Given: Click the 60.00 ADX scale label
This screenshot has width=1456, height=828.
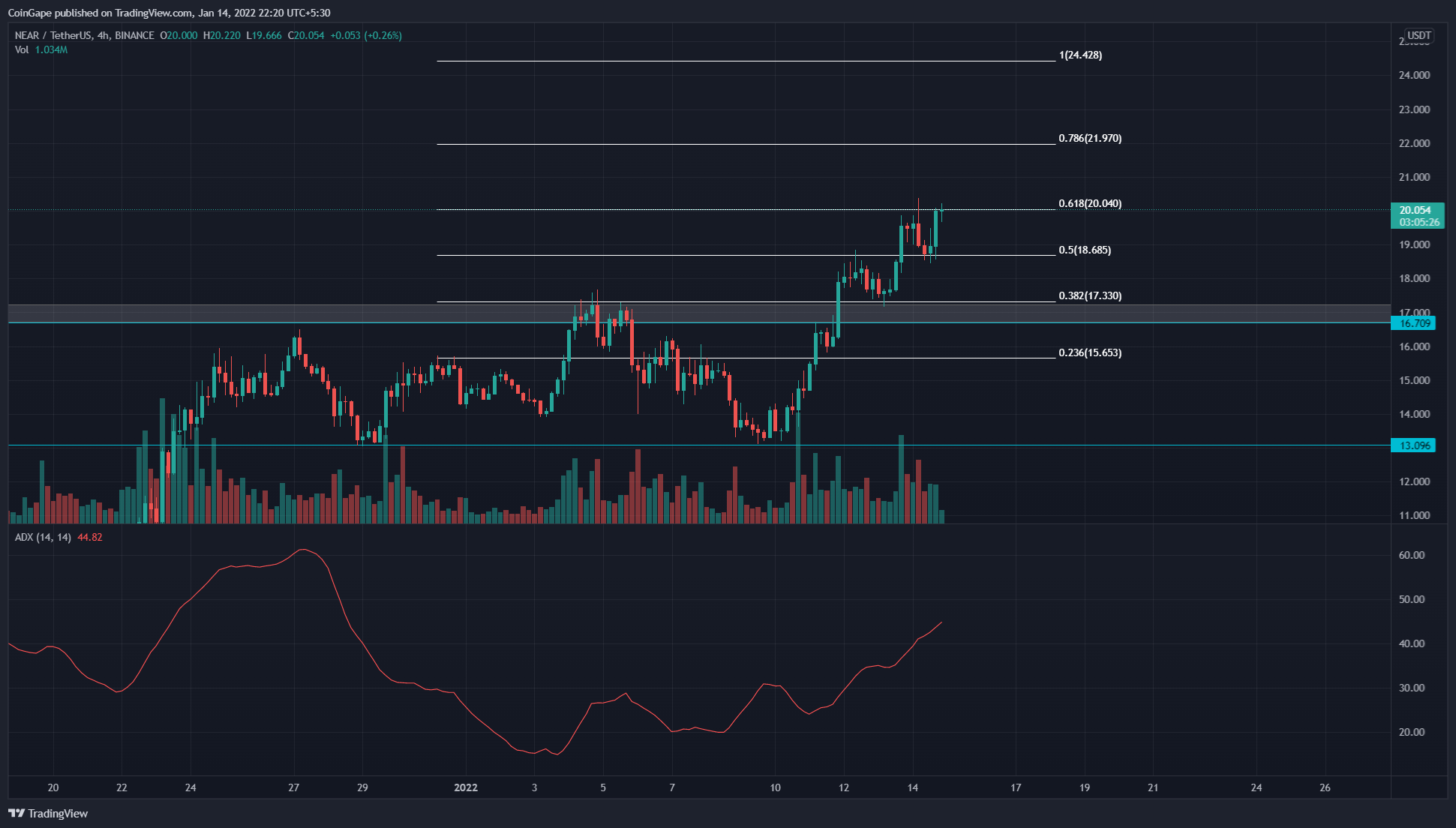Looking at the screenshot, I should point(1412,555).
